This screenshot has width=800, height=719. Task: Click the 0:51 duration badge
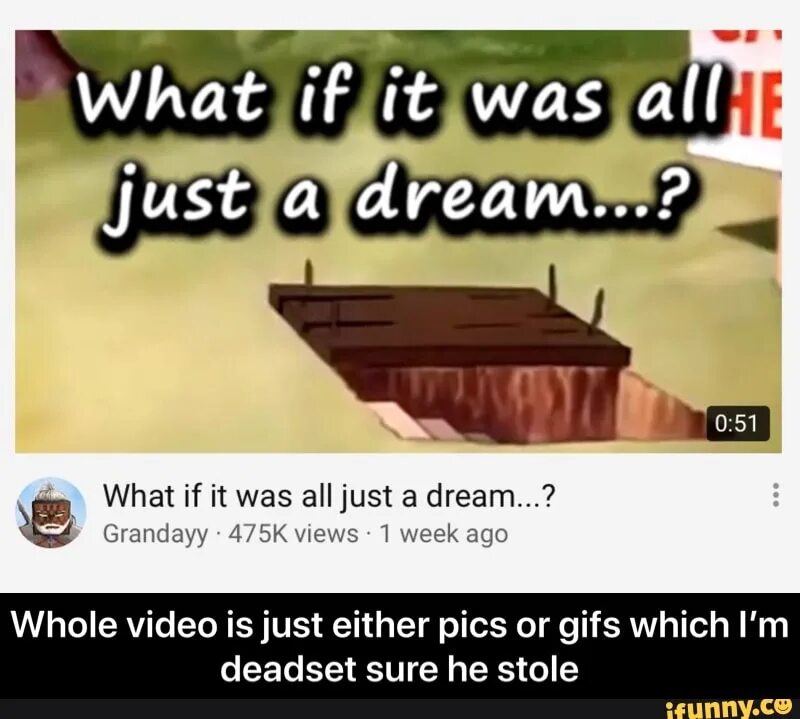(738, 423)
